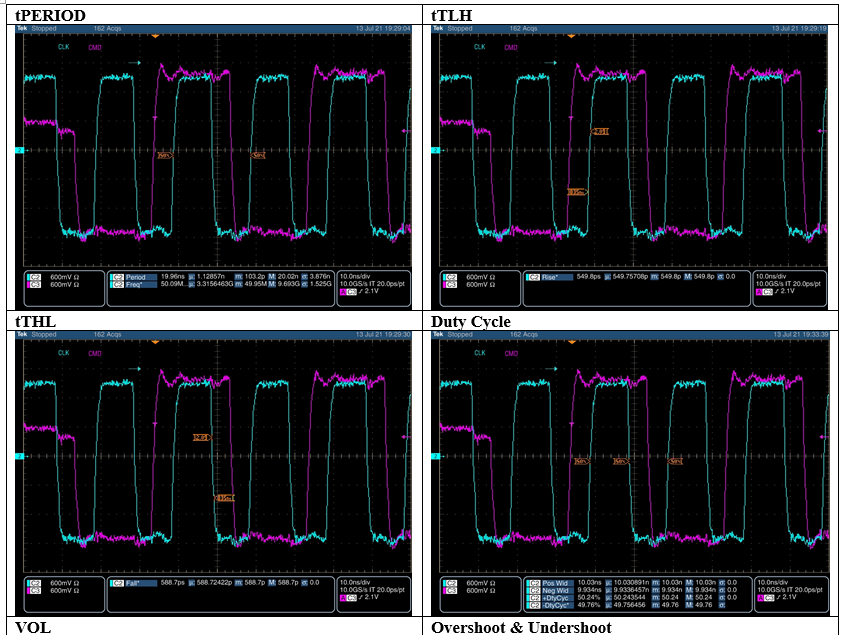Click the 9.934ns negative width value
848x635 pixels.
click(x=589, y=590)
